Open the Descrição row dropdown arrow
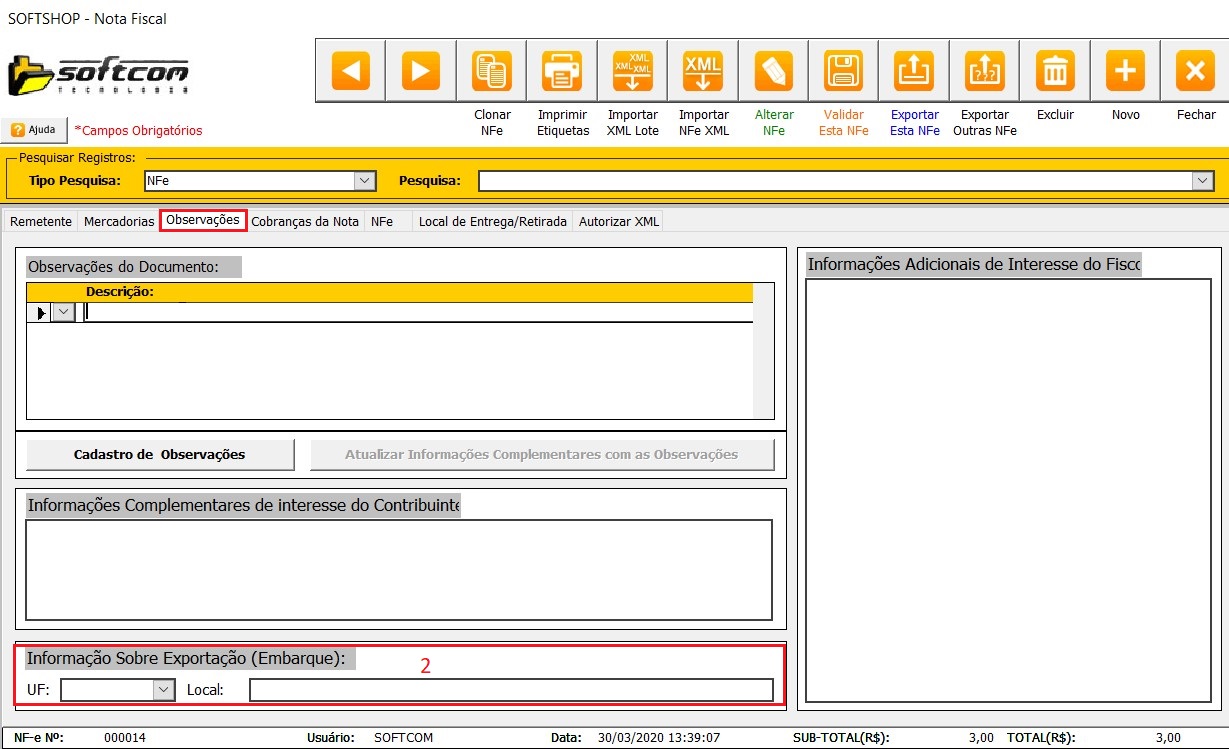The width and height of the screenshot is (1229, 749). [x=63, y=312]
